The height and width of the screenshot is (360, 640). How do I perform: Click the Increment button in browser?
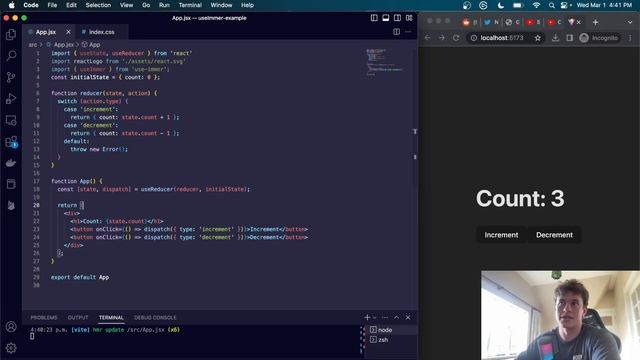click(501, 235)
